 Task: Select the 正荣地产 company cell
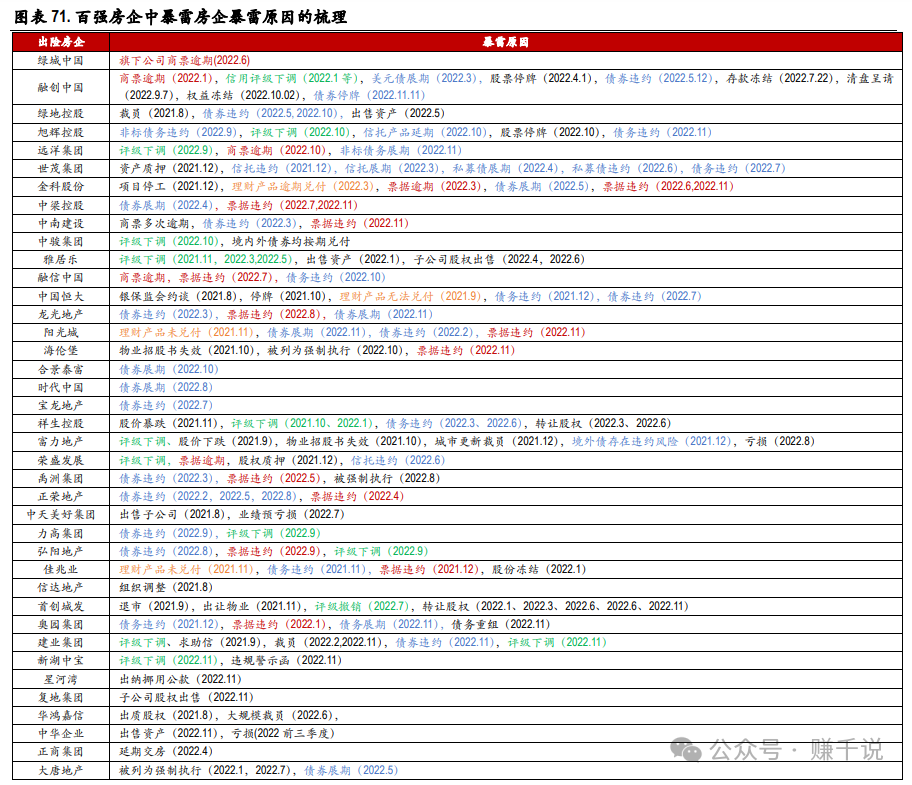point(61,496)
